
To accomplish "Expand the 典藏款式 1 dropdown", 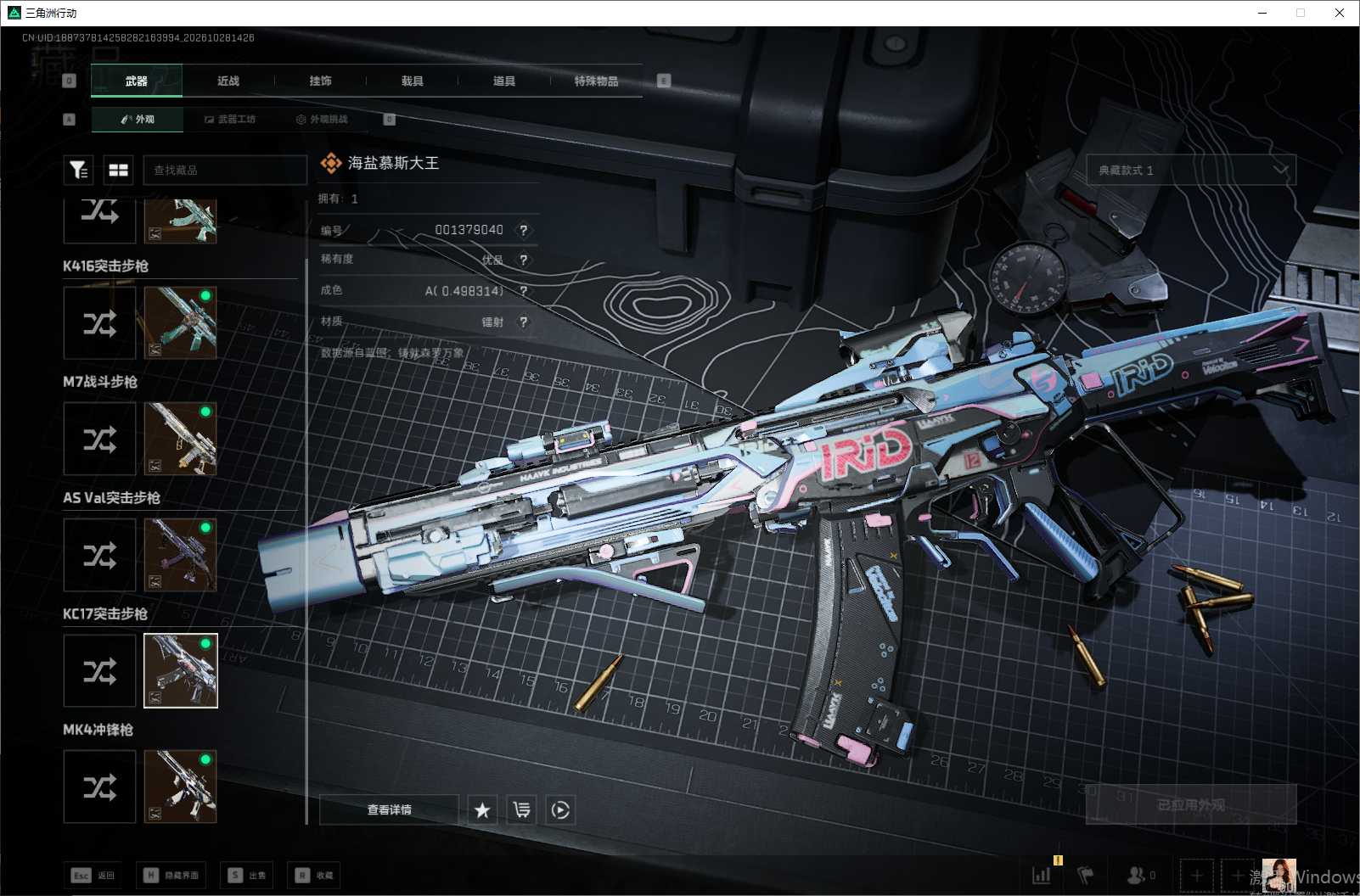I will pos(1191,170).
